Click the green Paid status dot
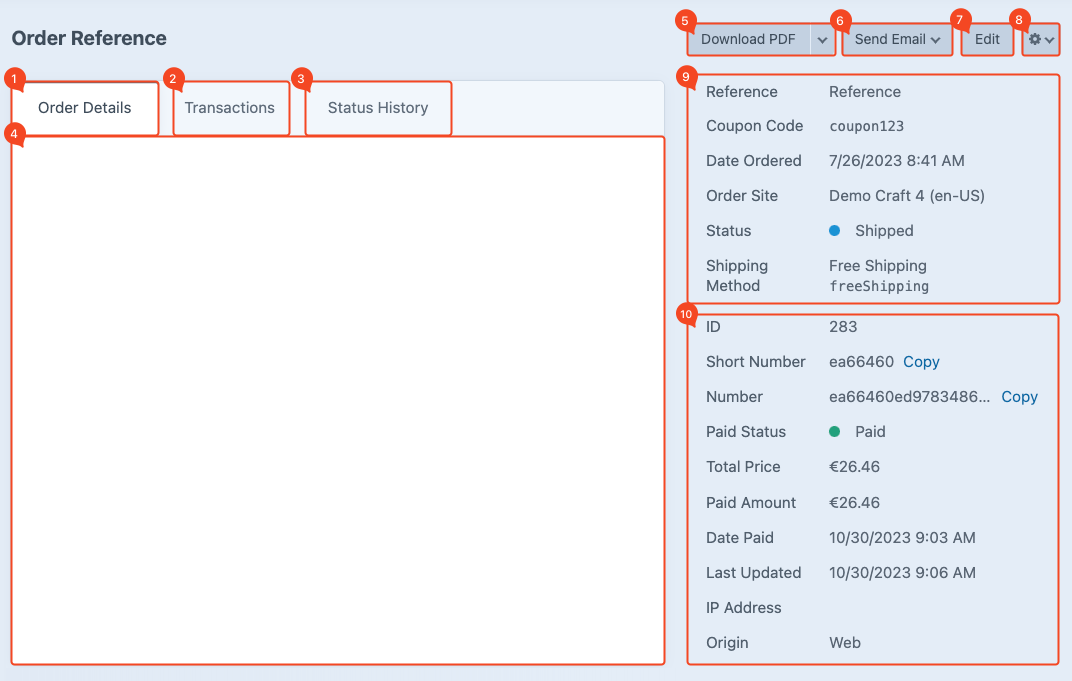 [835, 432]
